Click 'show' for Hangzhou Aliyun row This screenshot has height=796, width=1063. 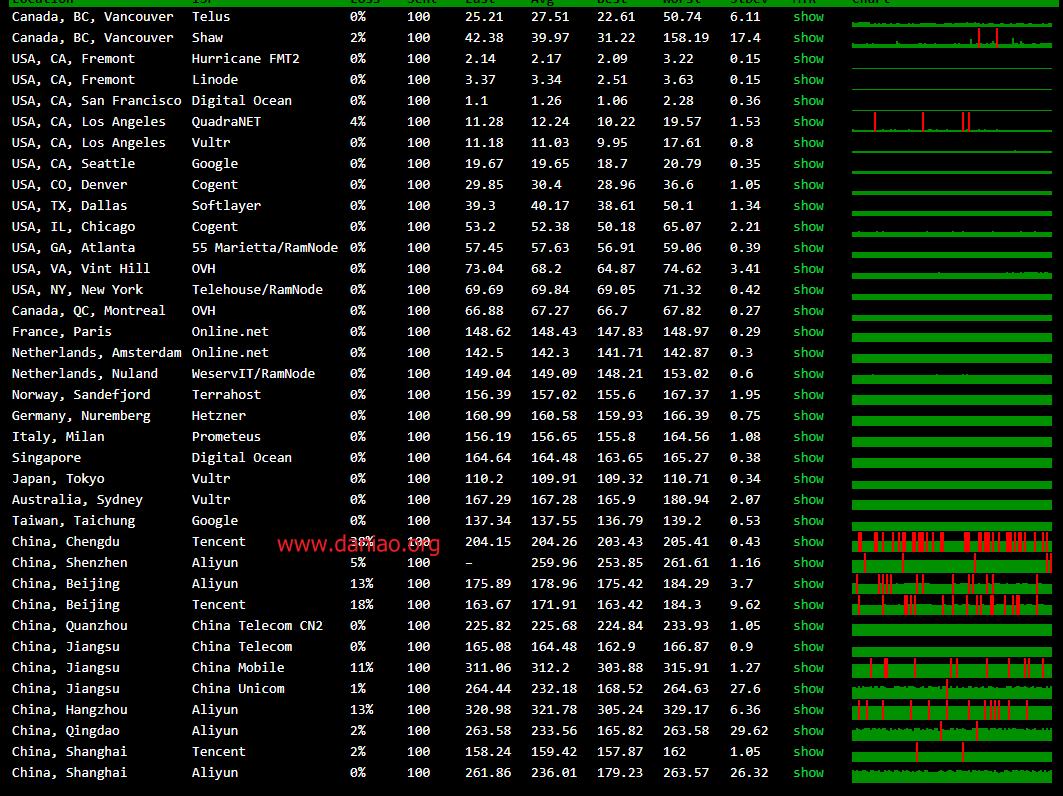(808, 711)
